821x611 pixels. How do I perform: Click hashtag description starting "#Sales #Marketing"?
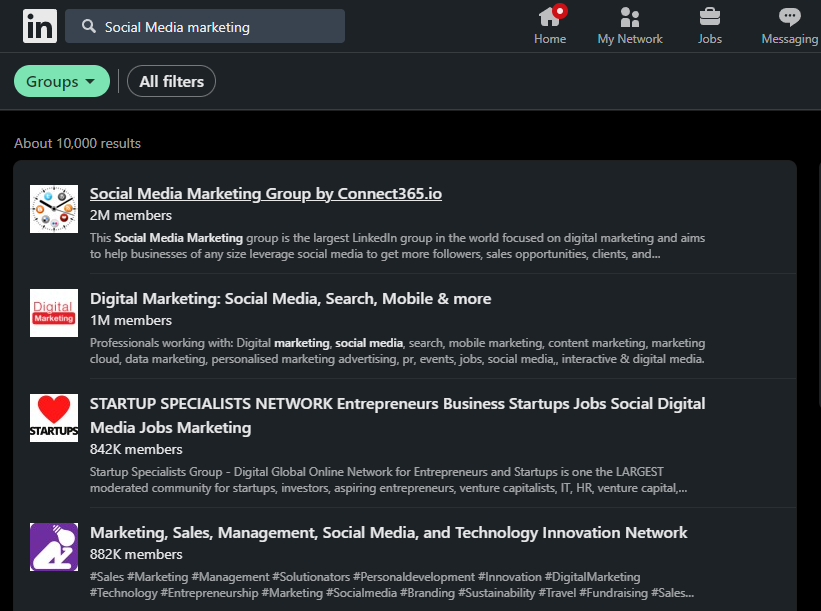coord(392,585)
